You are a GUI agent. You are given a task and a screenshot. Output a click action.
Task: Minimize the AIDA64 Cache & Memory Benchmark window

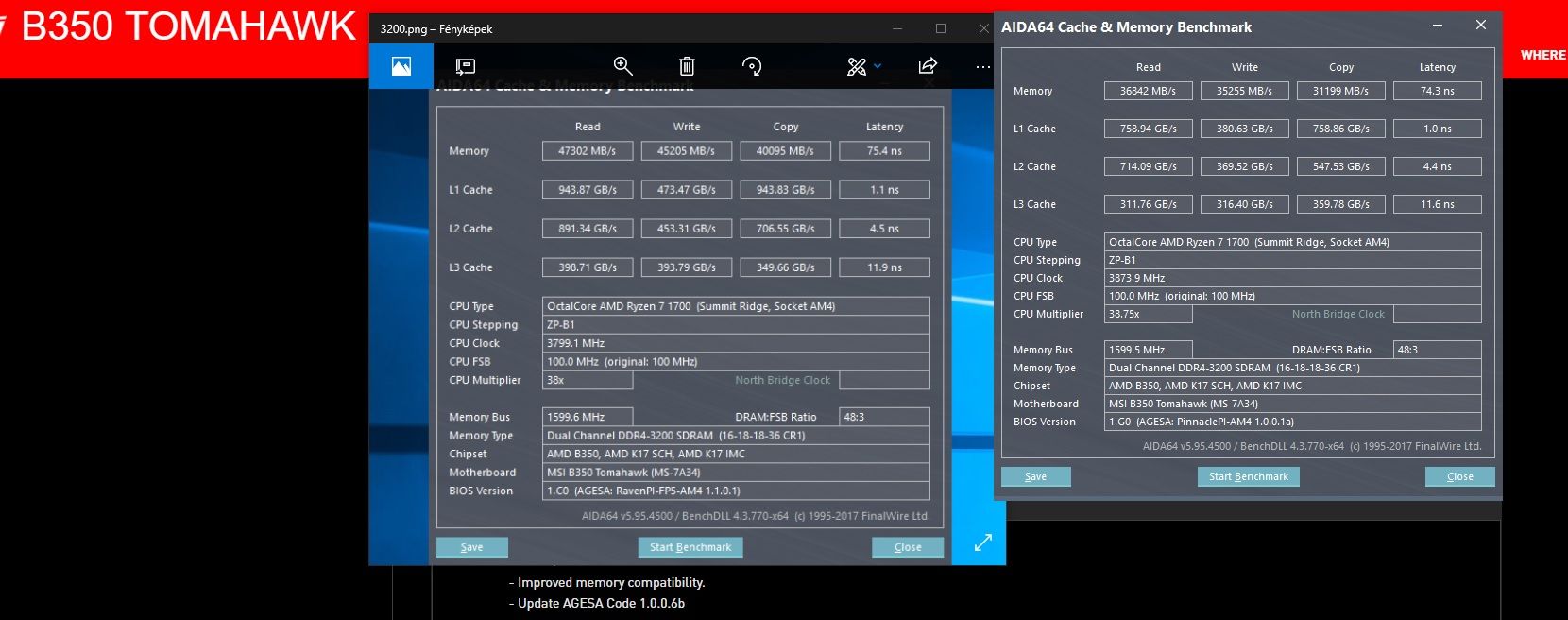point(1438,26)
